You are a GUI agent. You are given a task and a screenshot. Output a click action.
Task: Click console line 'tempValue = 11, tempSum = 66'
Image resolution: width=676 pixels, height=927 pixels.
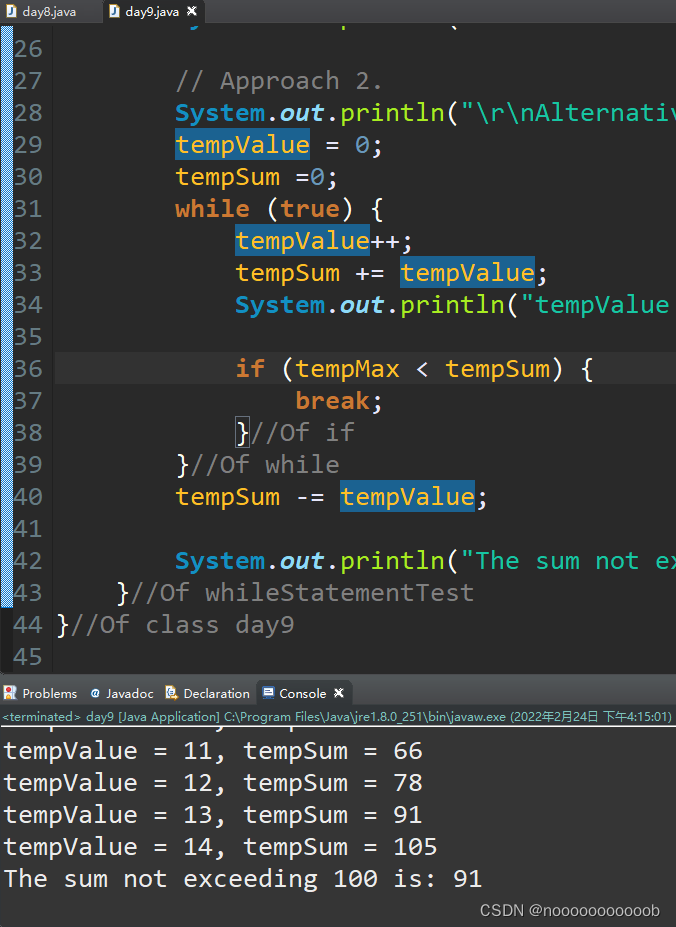tap(213, 751)
